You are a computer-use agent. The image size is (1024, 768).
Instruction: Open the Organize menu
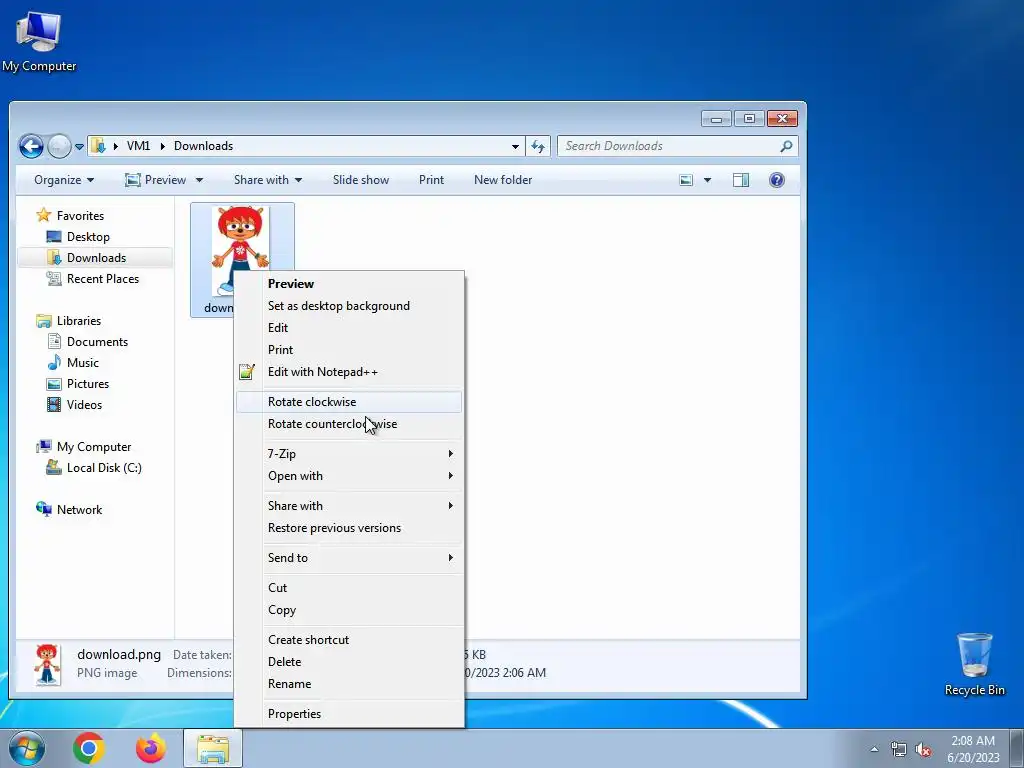tap(64, 180)
